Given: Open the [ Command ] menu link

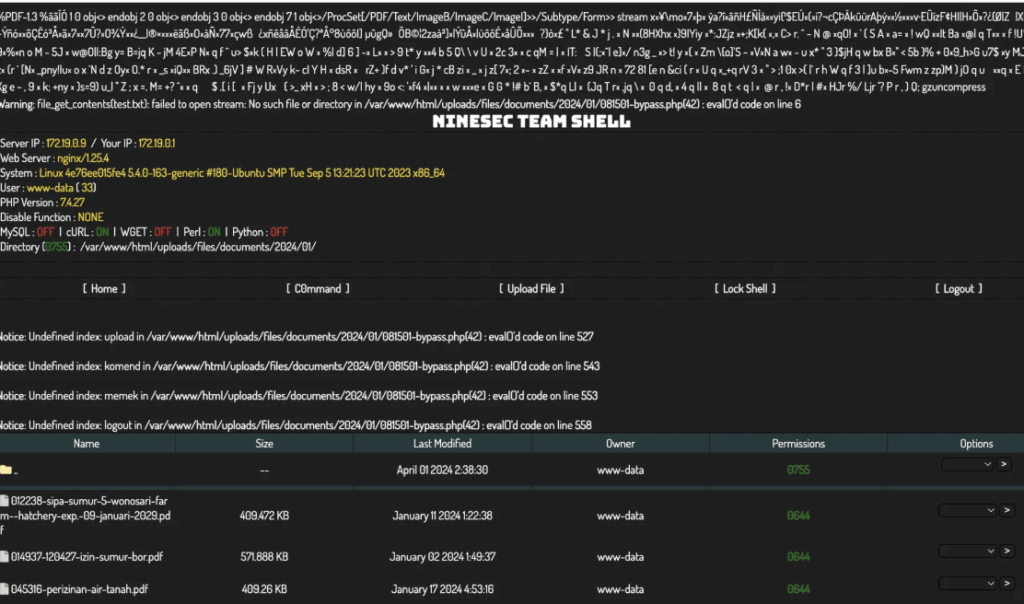Looking at the screenshot, I should pyautogui.click(x=318, y=289).
